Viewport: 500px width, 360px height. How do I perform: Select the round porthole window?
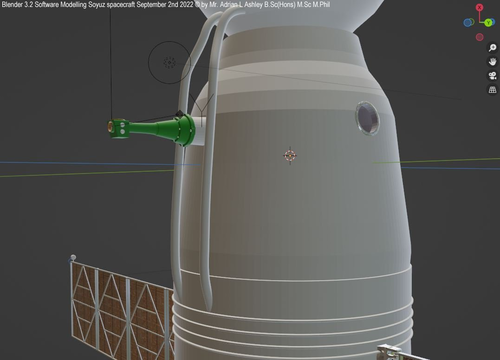367,118
